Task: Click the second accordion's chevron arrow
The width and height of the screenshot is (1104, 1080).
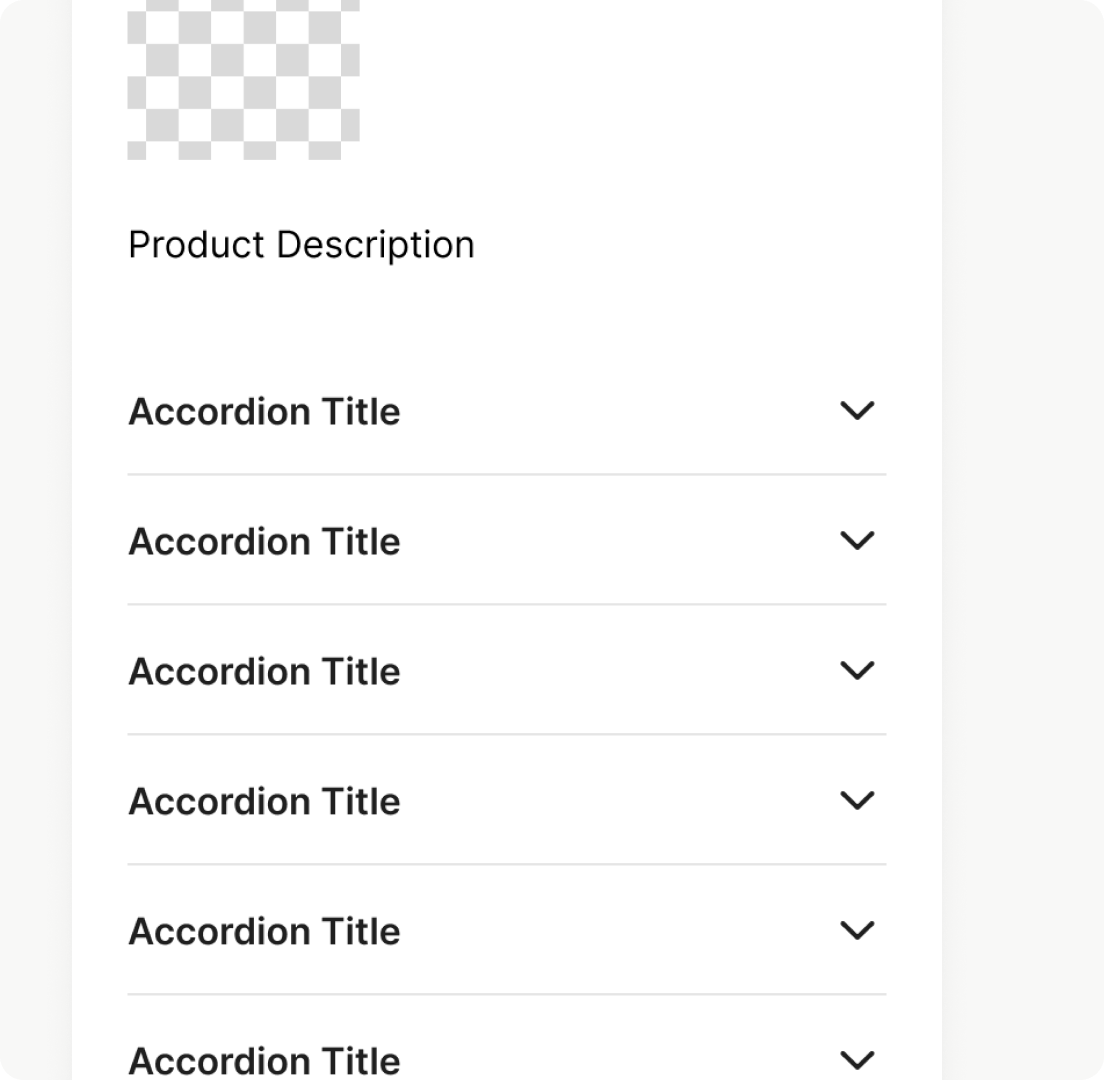Action: point(857,541)
